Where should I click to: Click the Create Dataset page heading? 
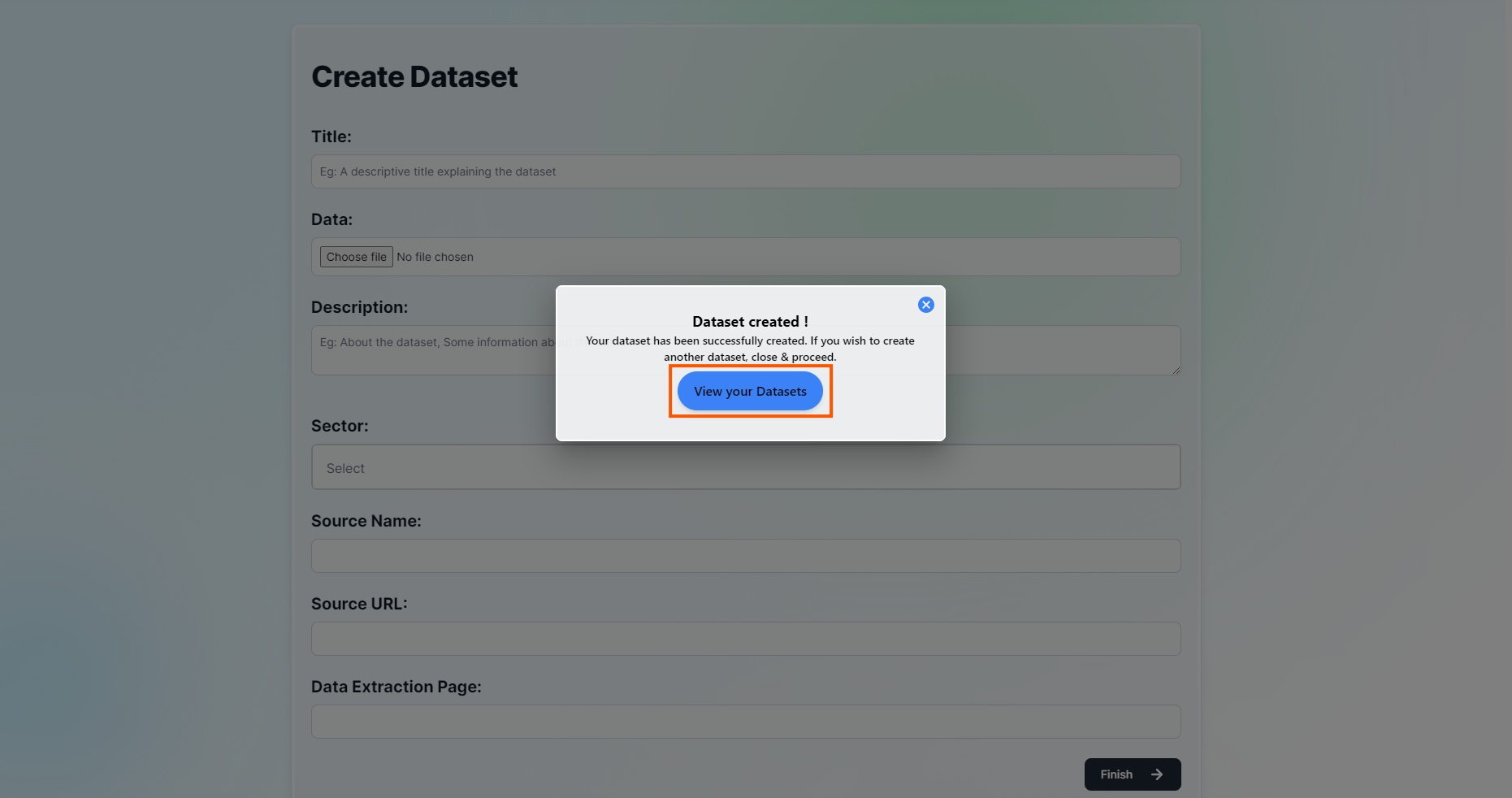414,77
